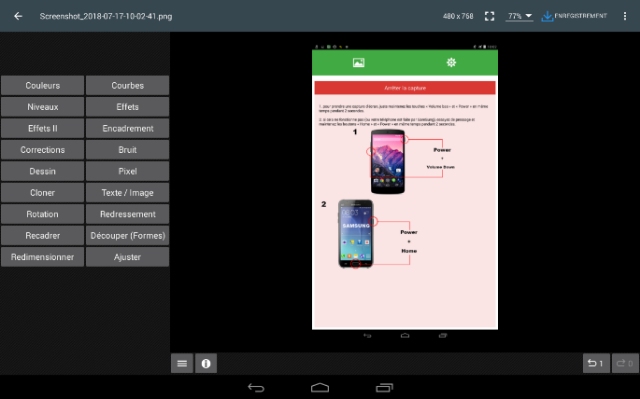Open the Niveaux adjustment
This screenshot has width=640, height=399.
42,107
